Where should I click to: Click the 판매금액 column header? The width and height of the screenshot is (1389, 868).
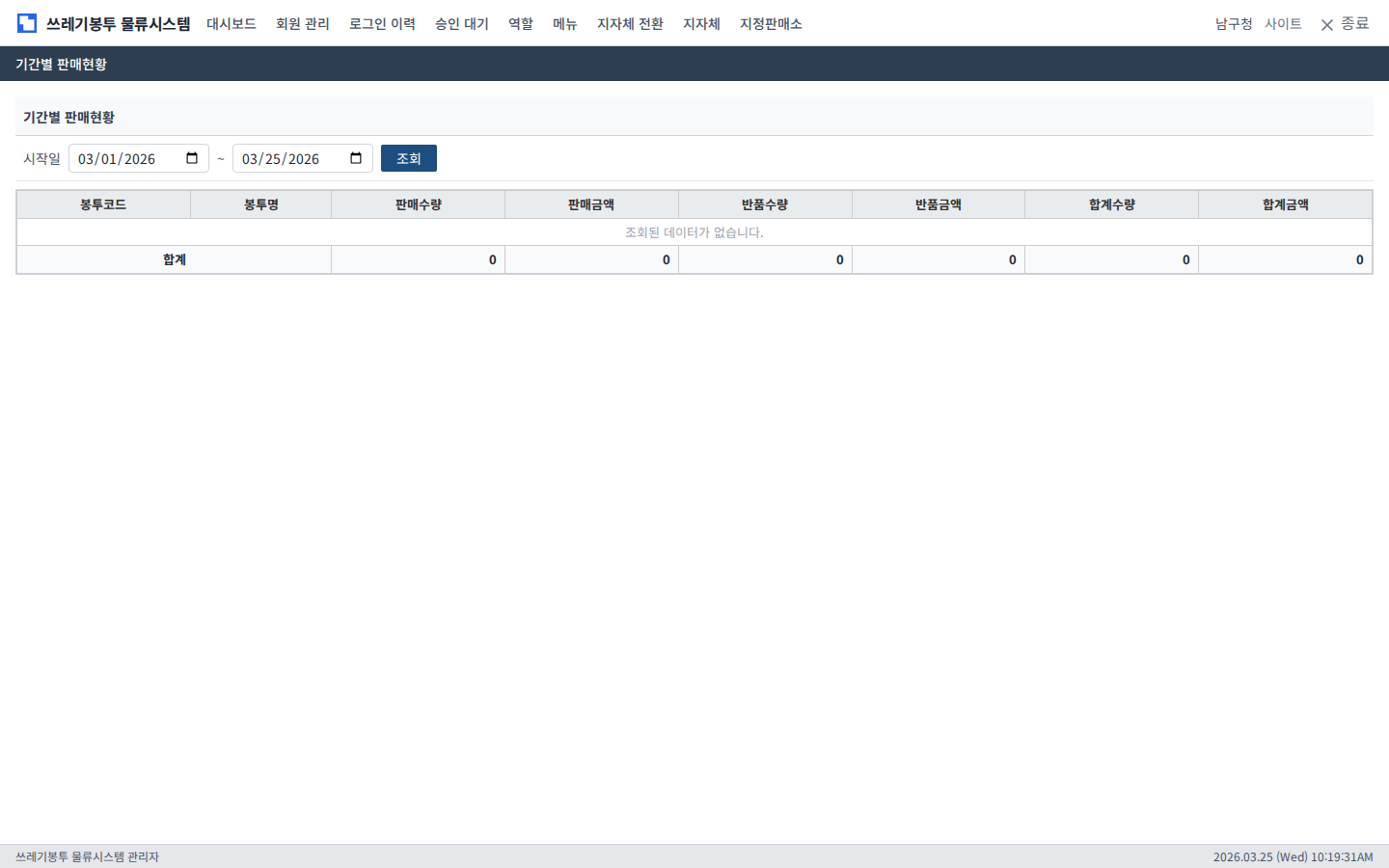tap(591, 204)
